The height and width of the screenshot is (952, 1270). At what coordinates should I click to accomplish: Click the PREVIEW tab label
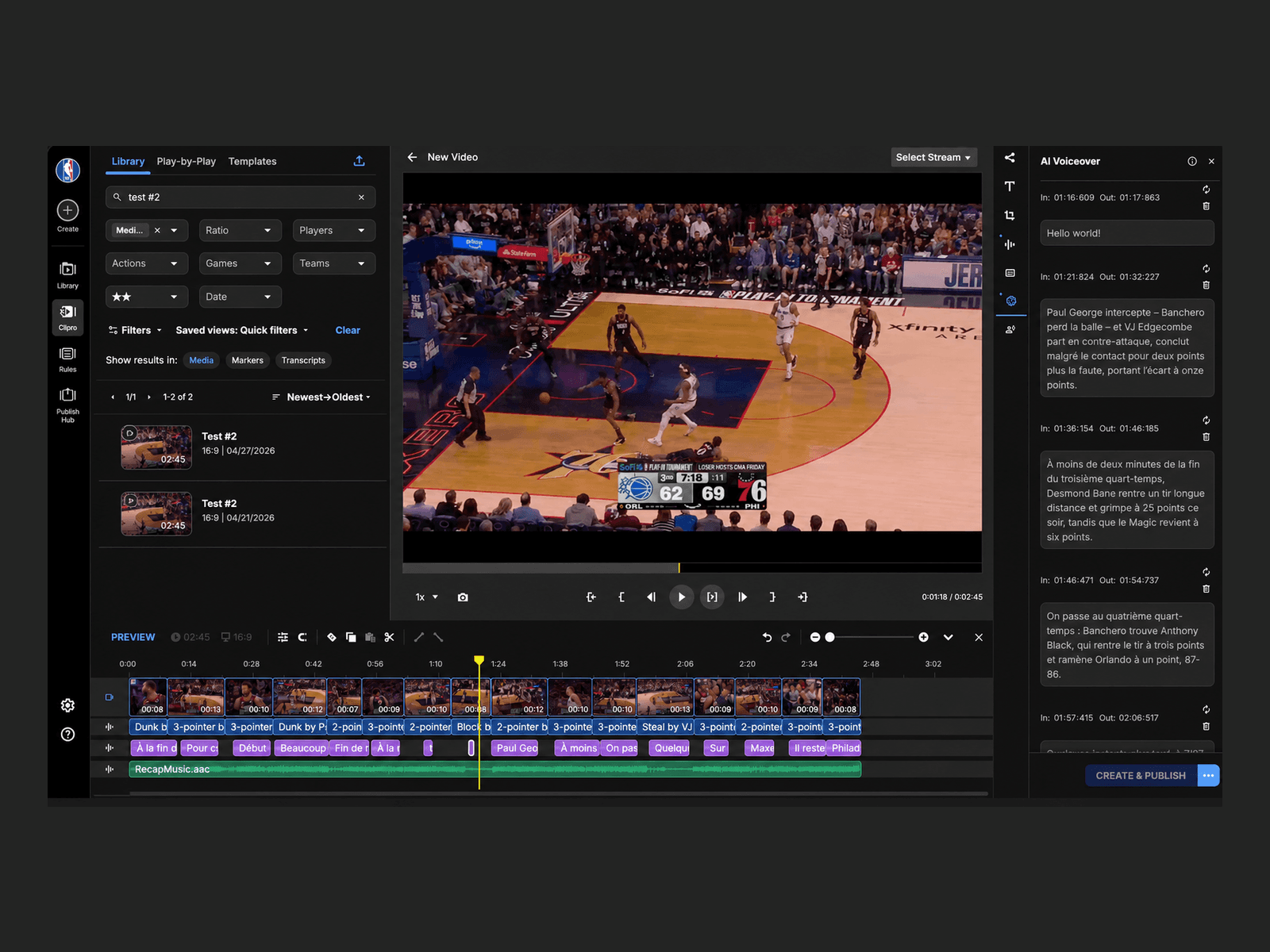point(133,637)
